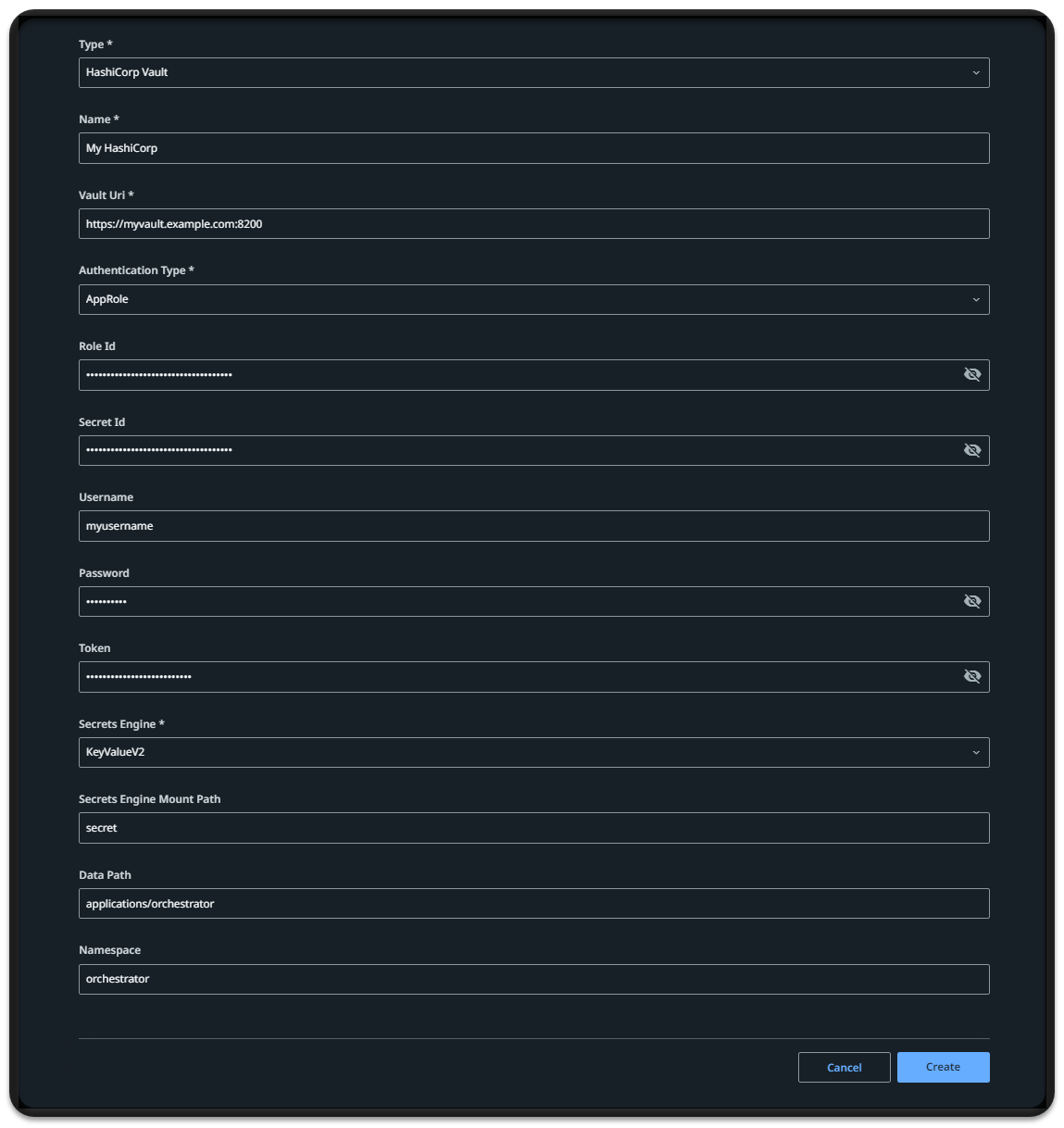Click the eye icon beside Secret Id
This screenshot has width=1064, height=1128.
click(x=972, y=450)
